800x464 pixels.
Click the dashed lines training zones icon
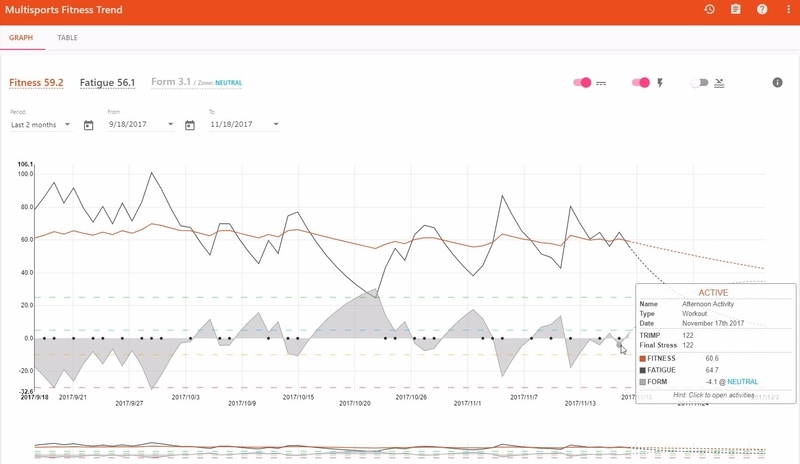(601, 83)
